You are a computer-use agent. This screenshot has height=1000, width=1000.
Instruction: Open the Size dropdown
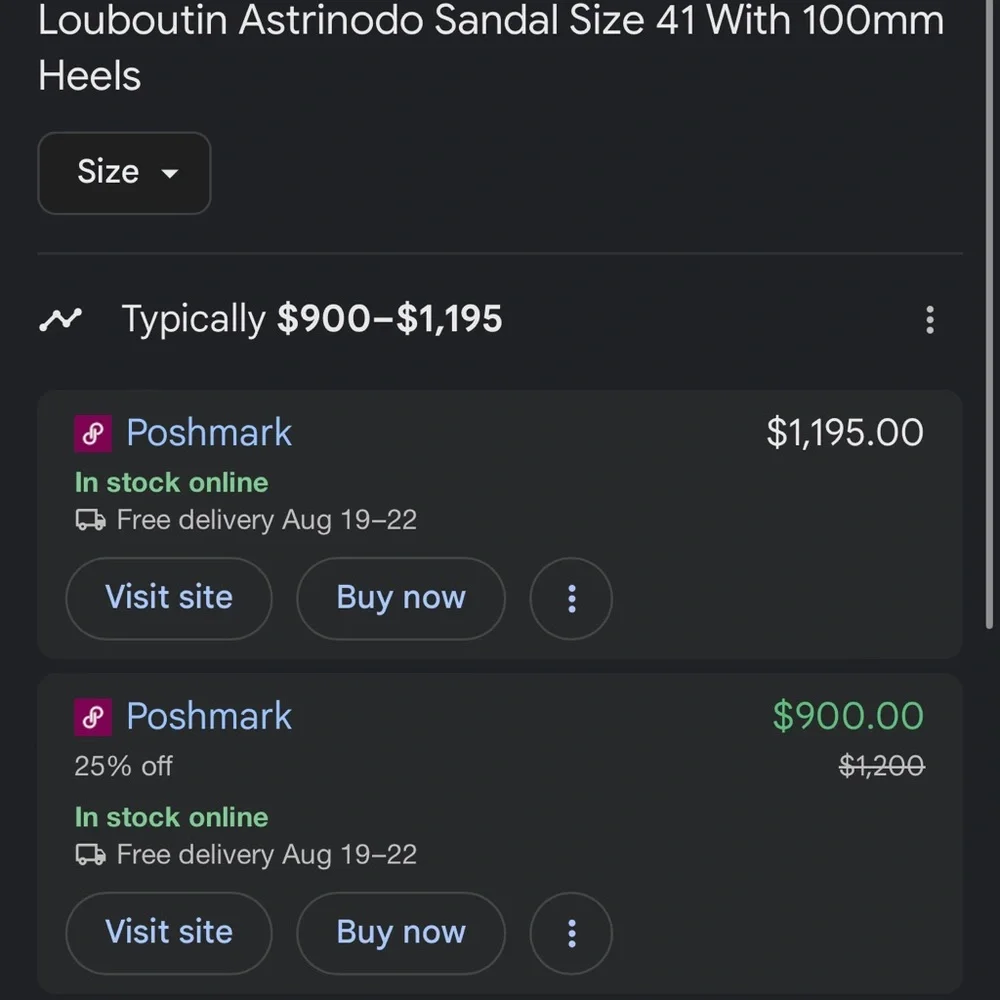click(x=124, y=173)
